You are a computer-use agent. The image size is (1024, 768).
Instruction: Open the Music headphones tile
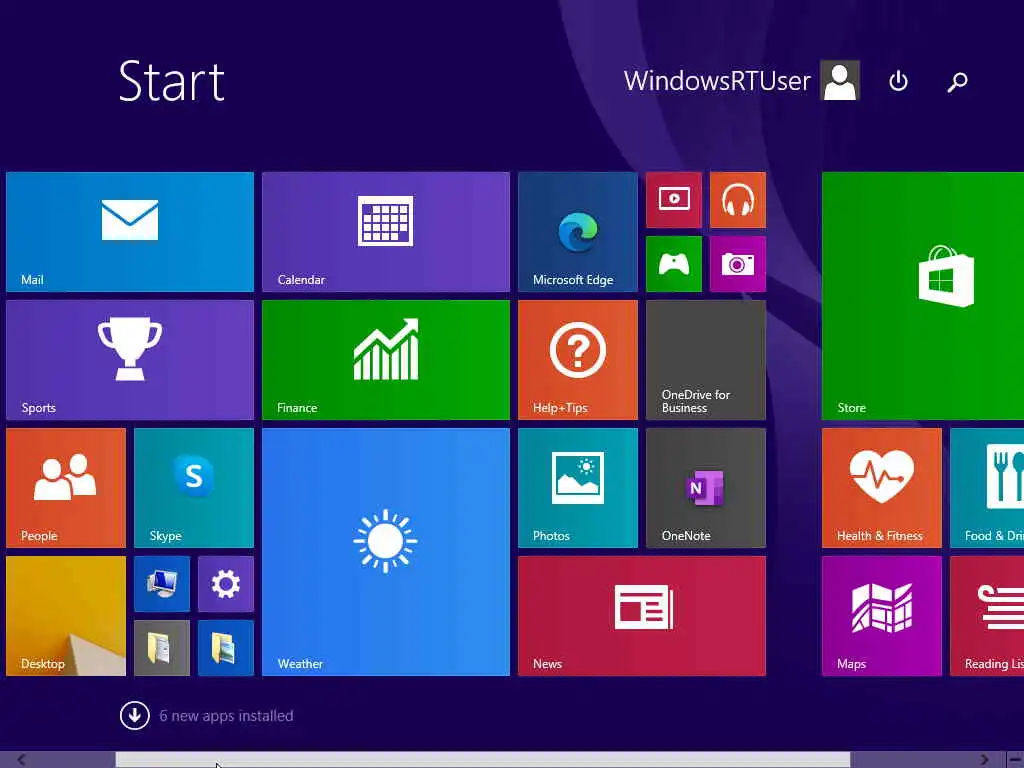pyautogui.click(x=738, y=200)
